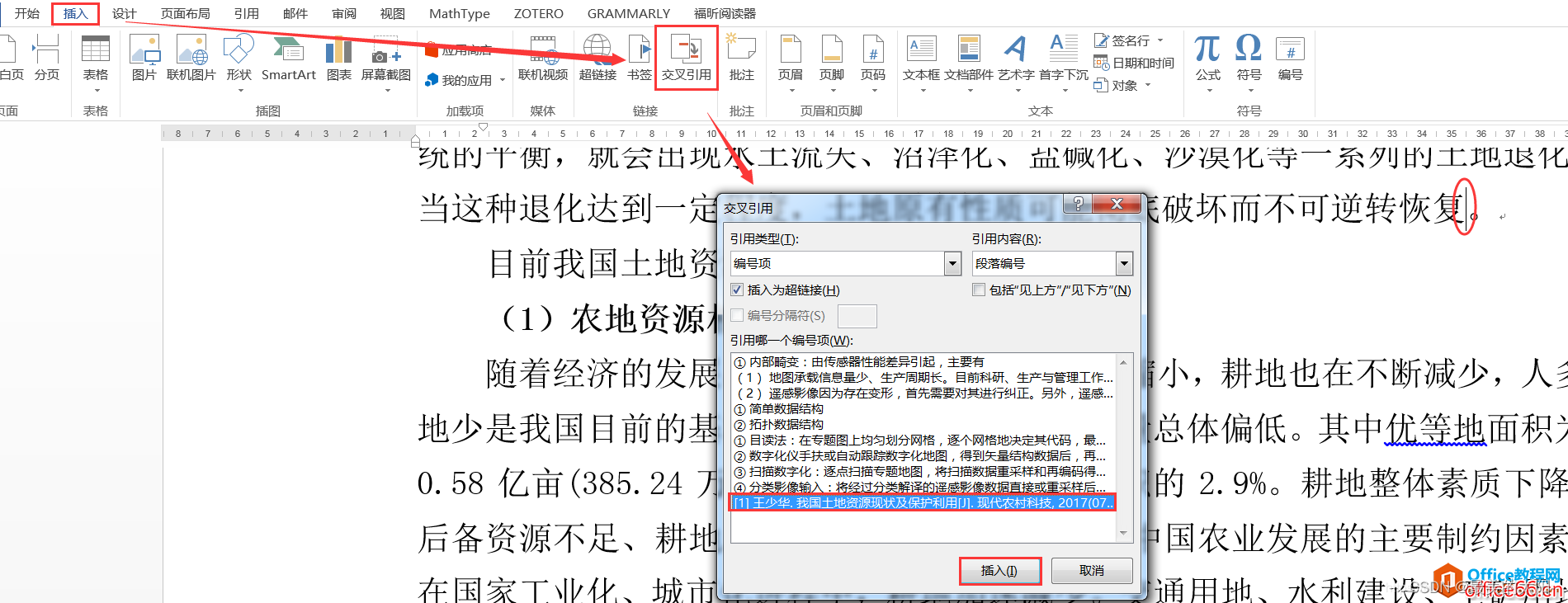
Task: Switch to the View (视图) tab
Action: point(392,13)
